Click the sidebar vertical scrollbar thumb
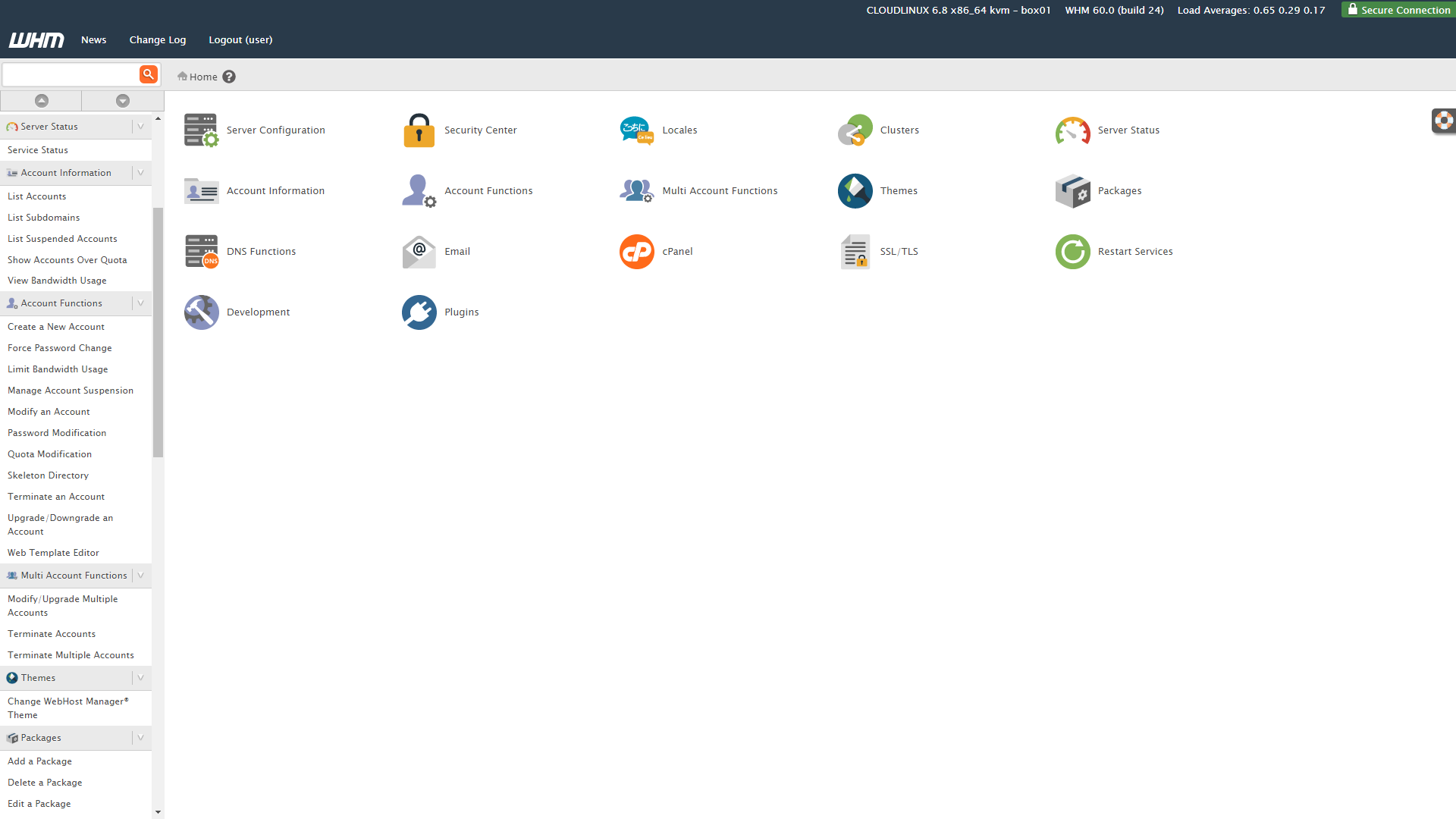The height and width of the screenshot is (819, 1456). click(158, 332)
